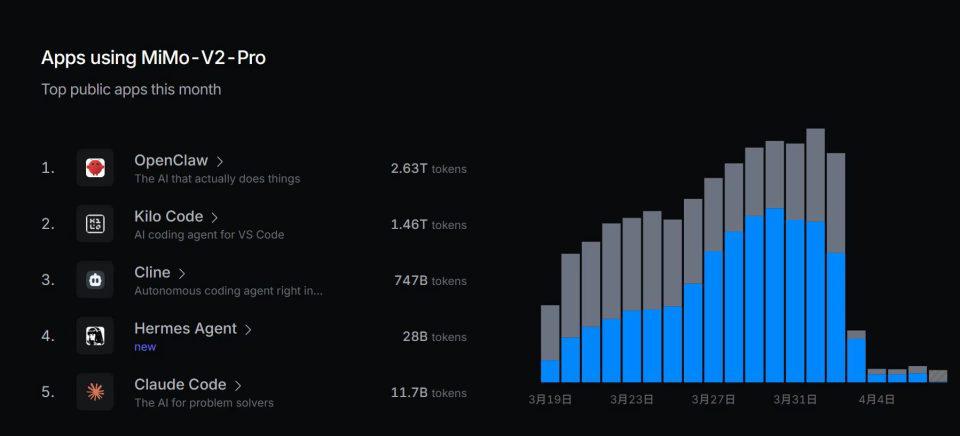Open the Hermes Agent app page
This screenshot has width=960, height=436.
pyautogui.click(x=185, y=328)
